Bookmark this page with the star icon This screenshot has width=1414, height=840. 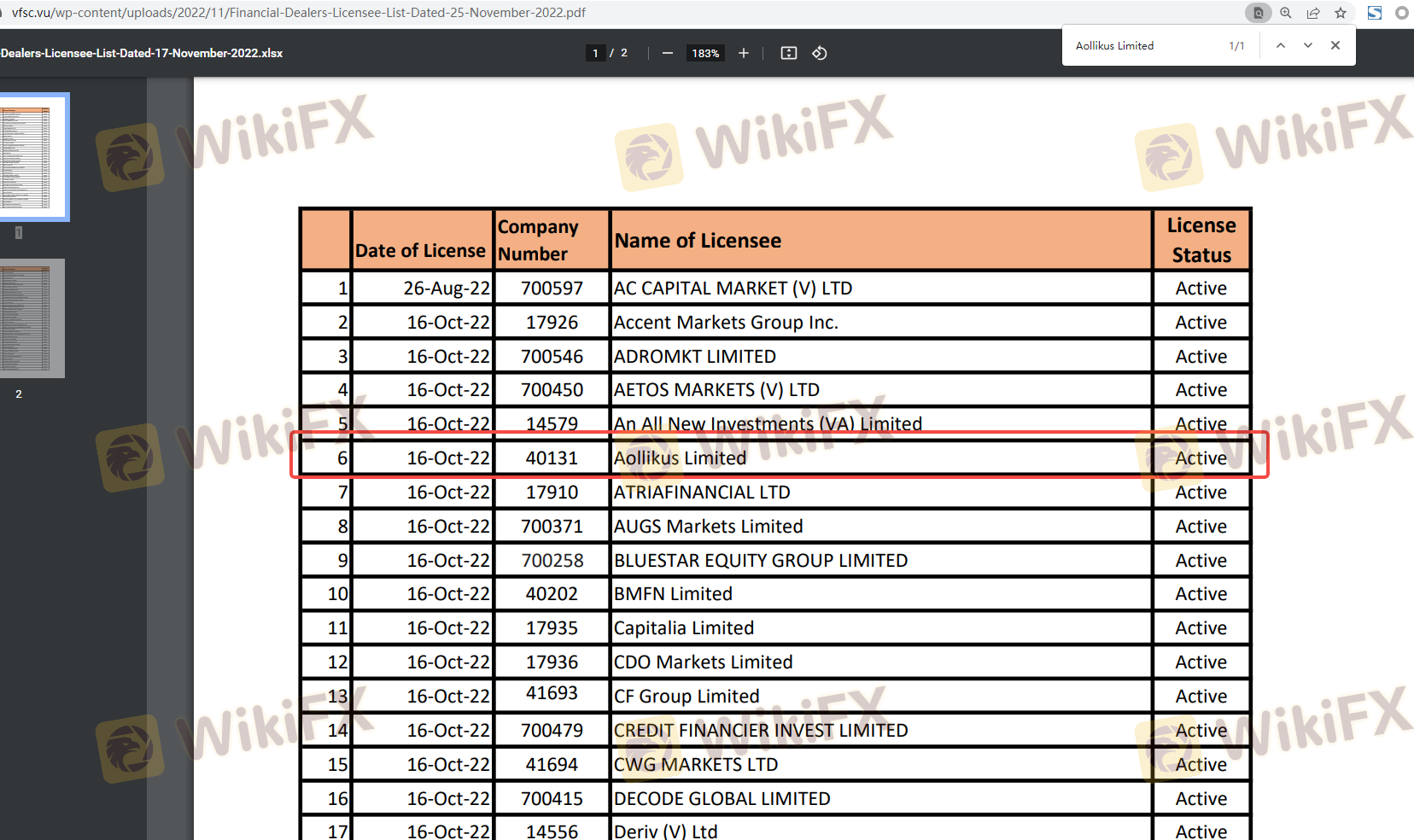point(1341,13)
